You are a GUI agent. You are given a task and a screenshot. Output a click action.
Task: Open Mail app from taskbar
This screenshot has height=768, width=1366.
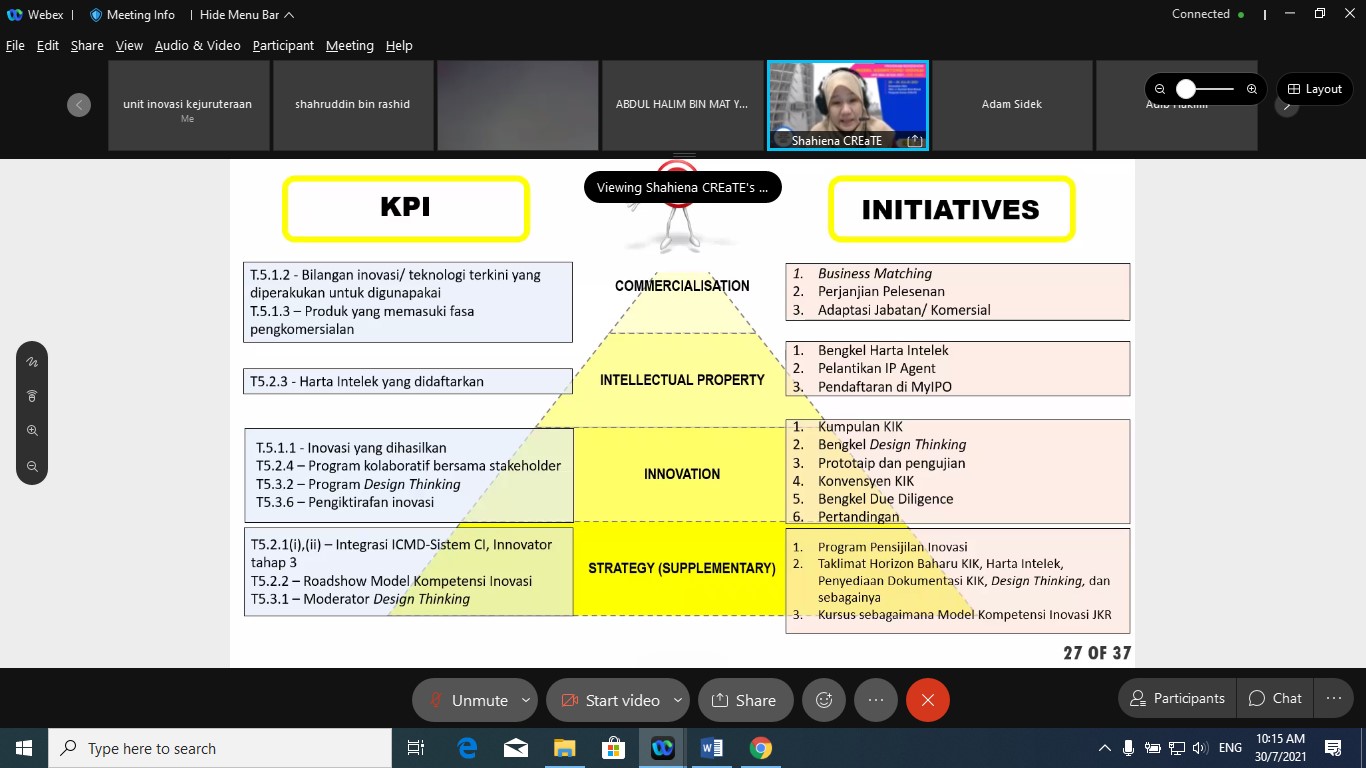(516, 748)
